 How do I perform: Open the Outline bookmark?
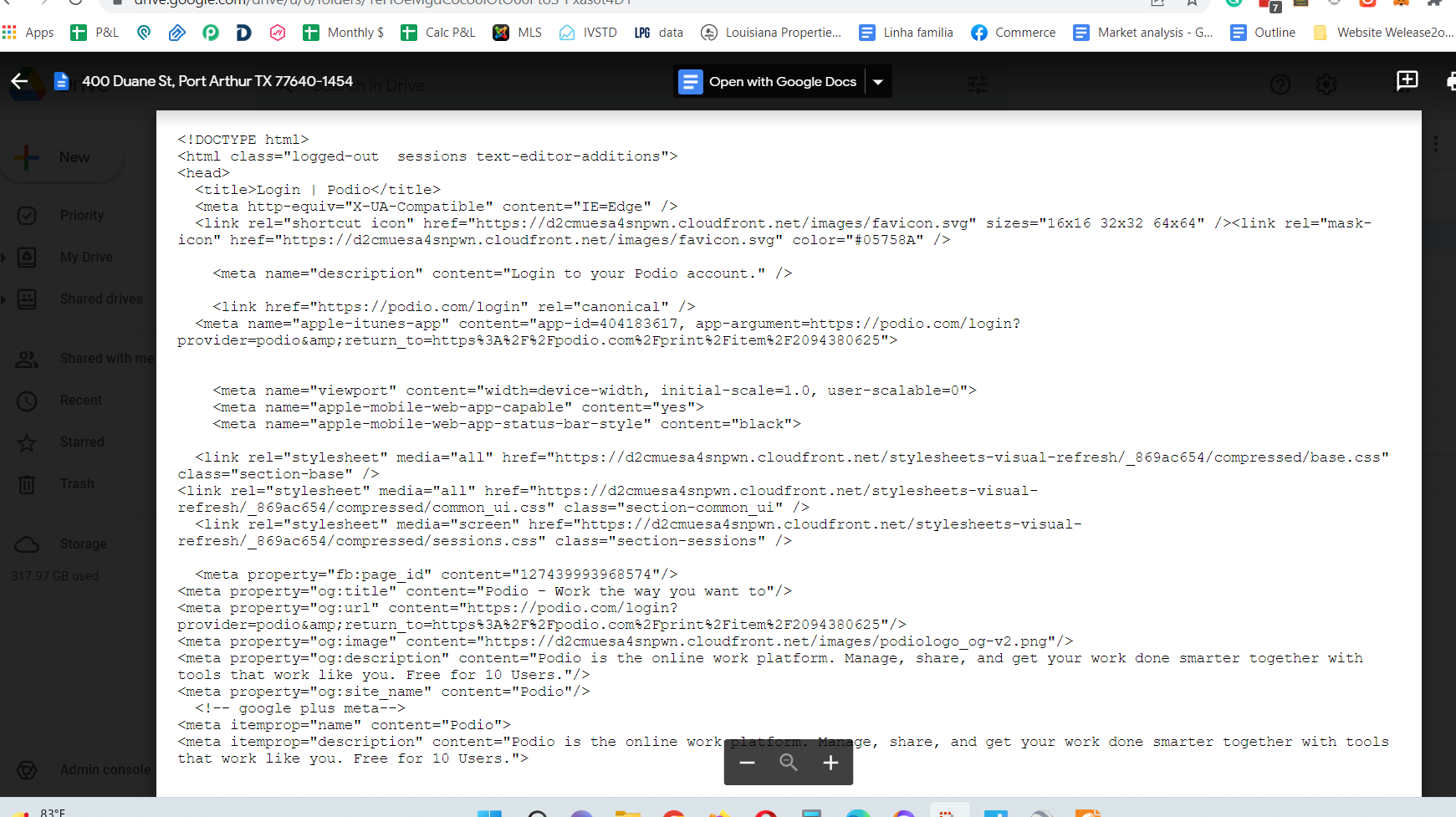(x=1263, y=33)
